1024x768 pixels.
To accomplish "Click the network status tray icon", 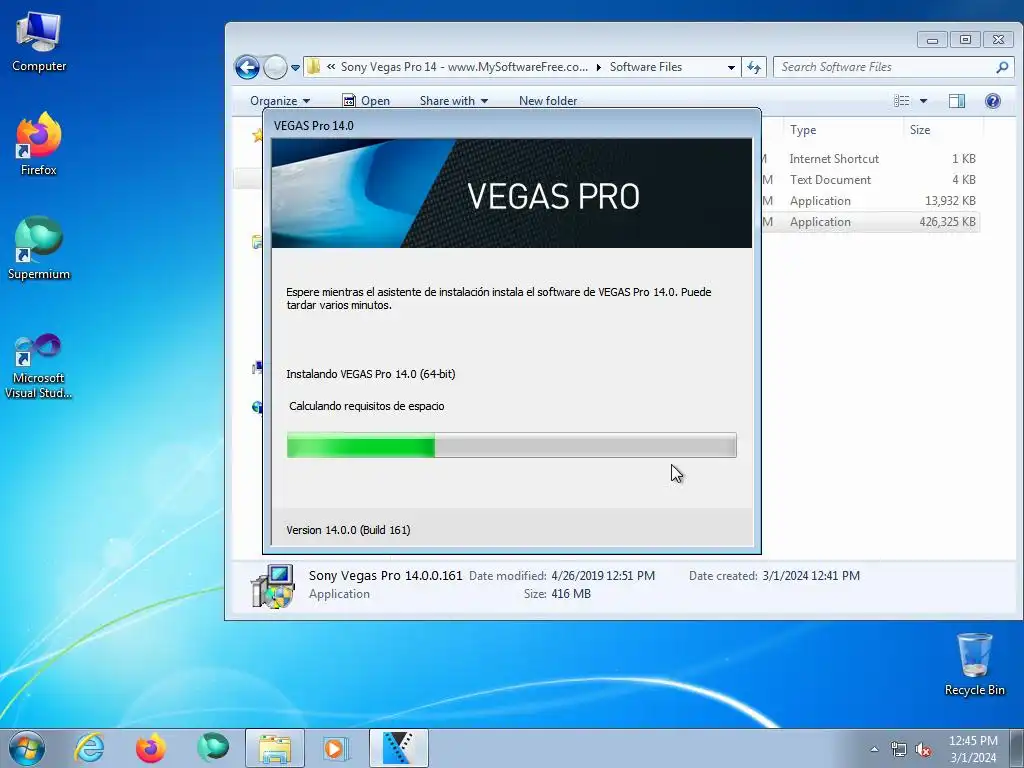I will click(899, 750).
